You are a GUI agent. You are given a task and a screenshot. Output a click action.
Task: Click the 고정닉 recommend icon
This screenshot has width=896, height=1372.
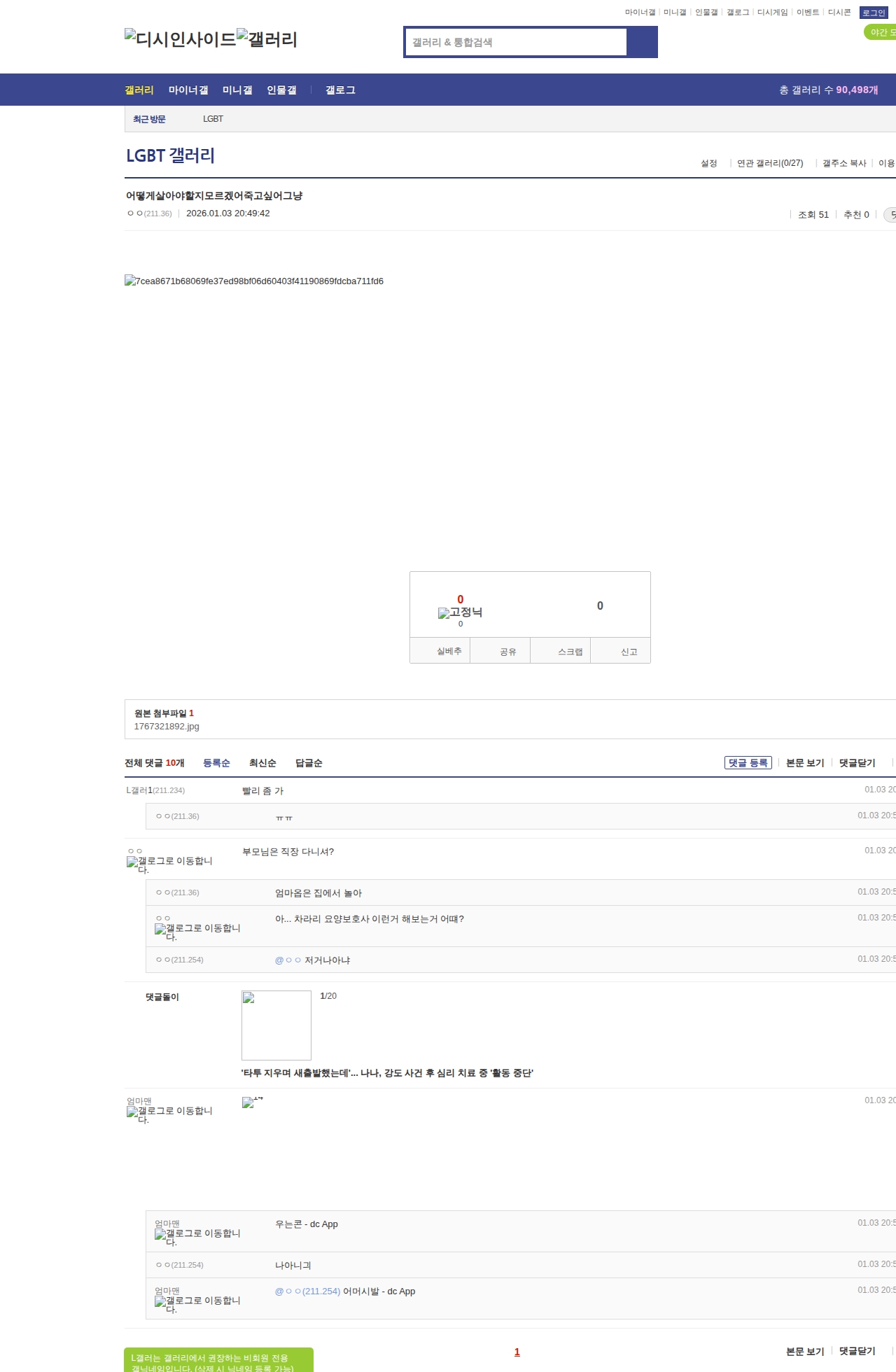tap(460, 612)
